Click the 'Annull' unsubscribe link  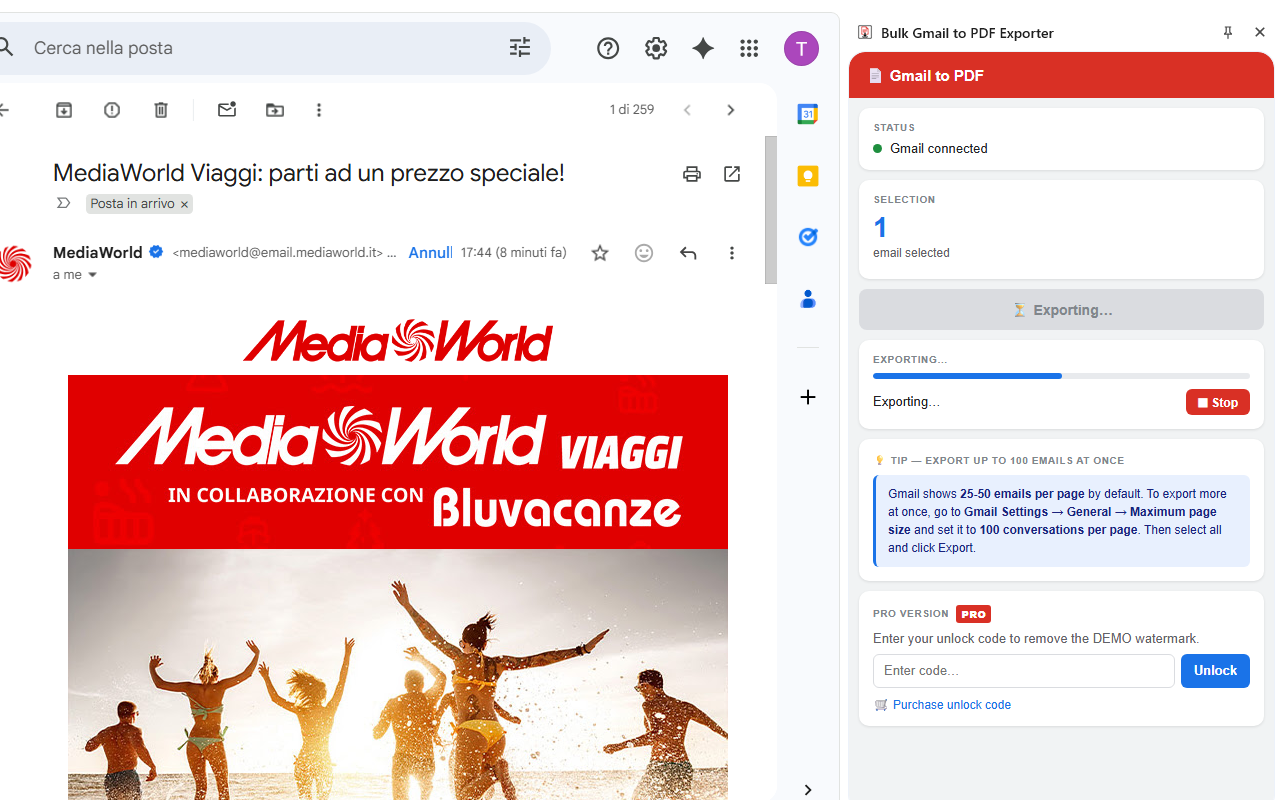coord(430,253)
